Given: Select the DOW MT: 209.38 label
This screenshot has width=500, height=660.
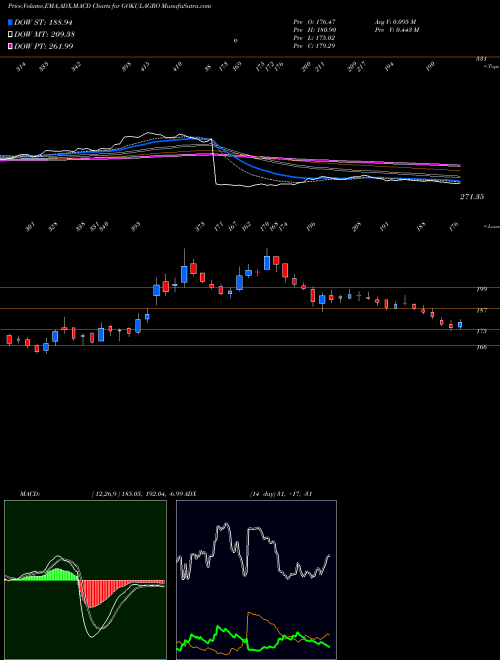Looking at the screenshot, I should click(x=44, y=34).
